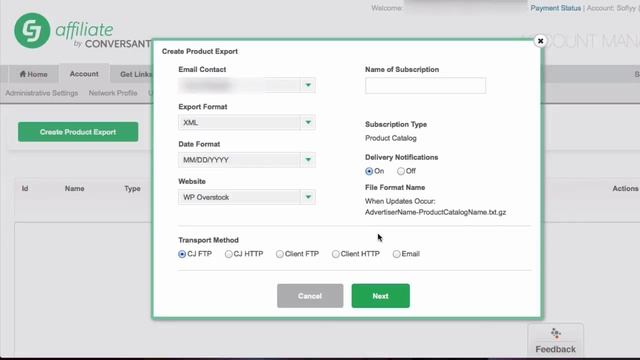Turn Delivery Notifications On
Viewport: 640px width, 360px height.
[x=369, y=171]
